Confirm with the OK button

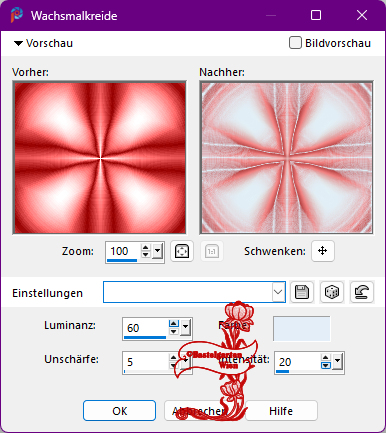[x=119, y=411]
